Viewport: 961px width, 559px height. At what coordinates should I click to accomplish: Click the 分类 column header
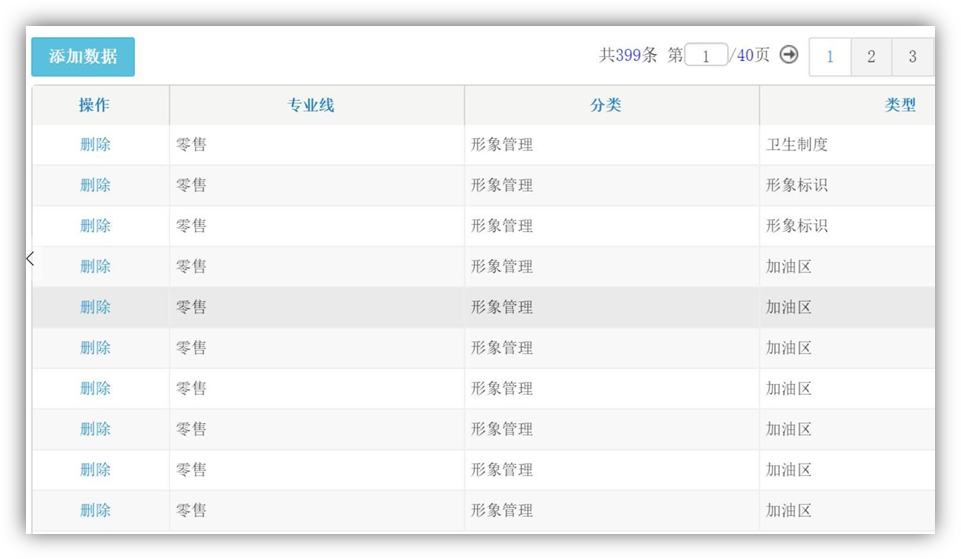[x=606, y=105]
